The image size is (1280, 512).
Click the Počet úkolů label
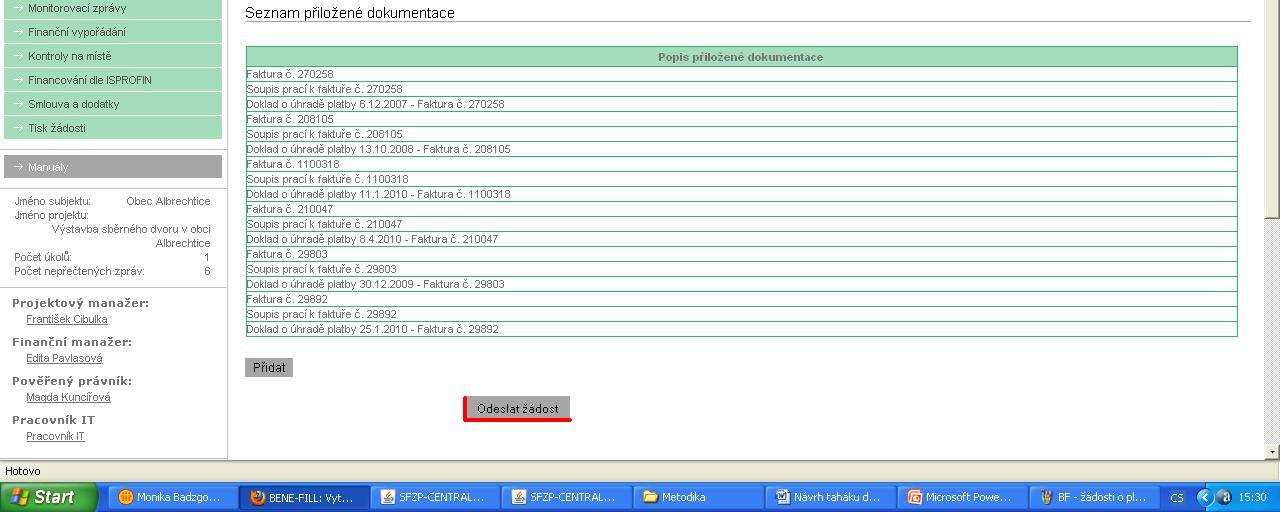43,257
